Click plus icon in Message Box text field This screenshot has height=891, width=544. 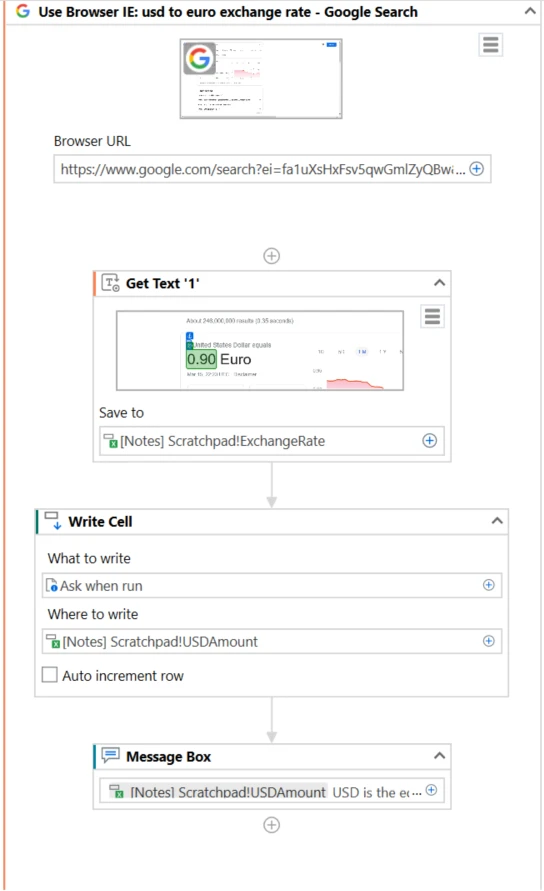[431, 790]
